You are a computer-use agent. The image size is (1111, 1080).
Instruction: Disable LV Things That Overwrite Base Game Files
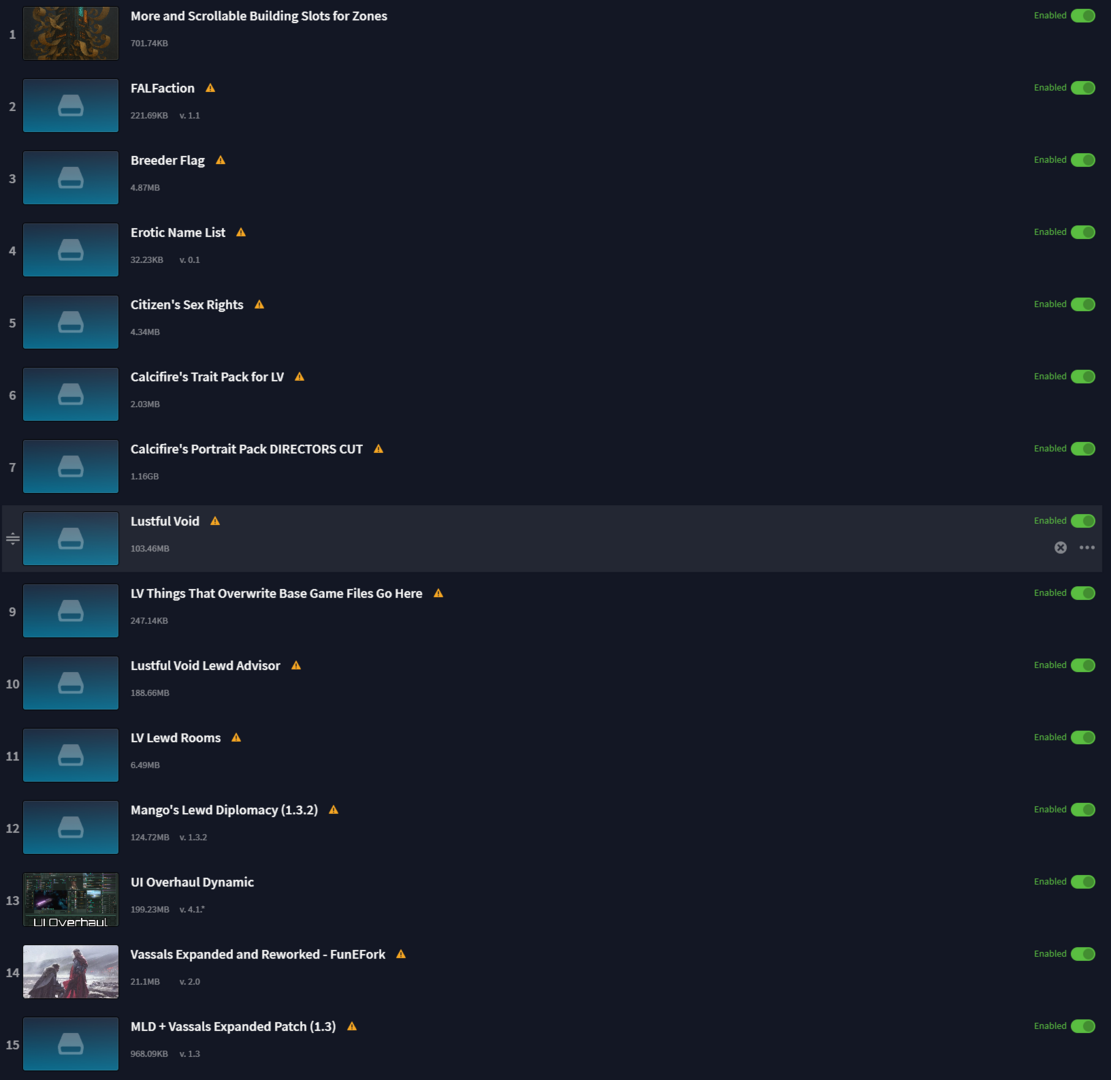[1083, 594]
